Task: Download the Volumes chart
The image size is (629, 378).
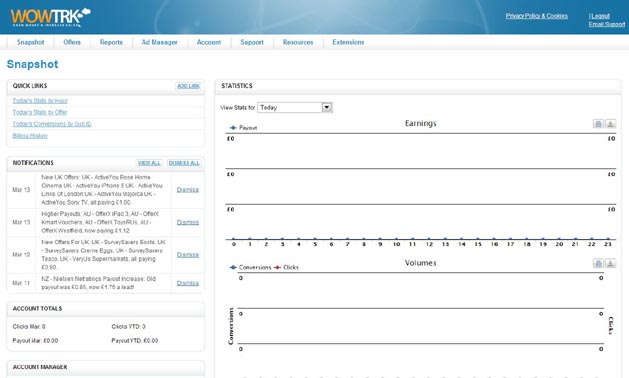Action: point(610,263)
